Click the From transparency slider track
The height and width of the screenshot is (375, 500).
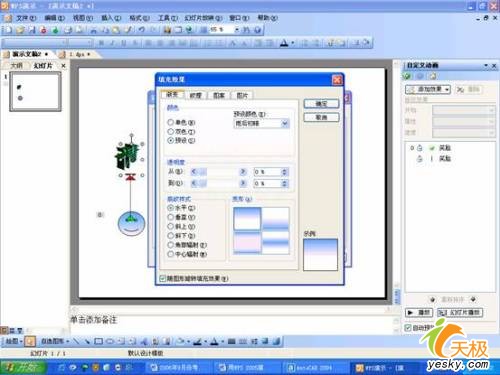pyautogui.click(x=220, y=172)
